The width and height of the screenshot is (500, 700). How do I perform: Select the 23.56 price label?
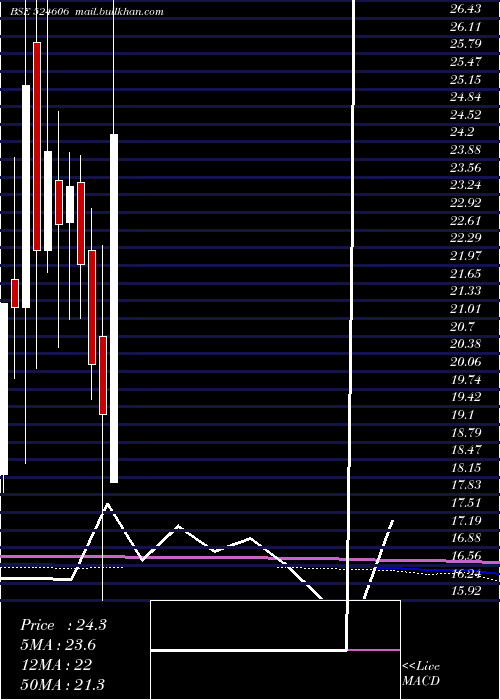tap(465, 168)
